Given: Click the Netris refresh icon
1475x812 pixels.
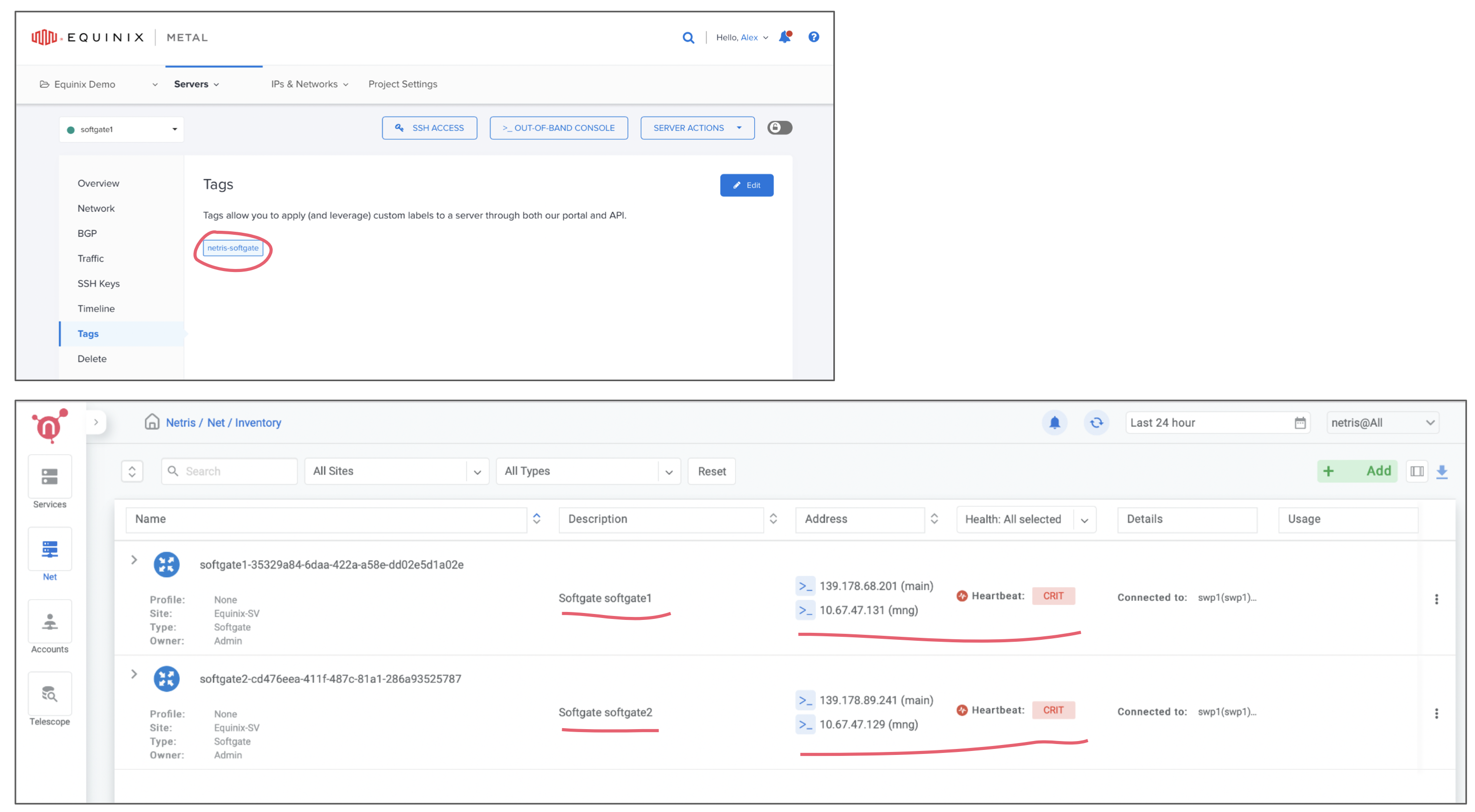Looking at the screenshot, I should pos(1097,423).
